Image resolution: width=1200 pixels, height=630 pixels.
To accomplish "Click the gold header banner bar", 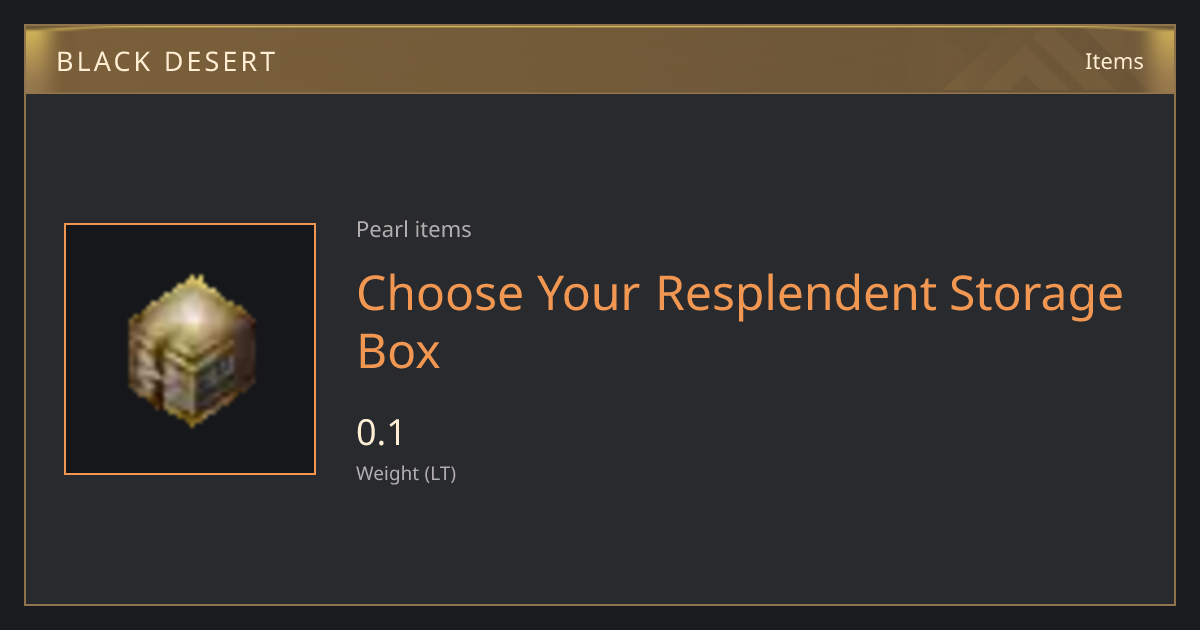I will [600, 60].
